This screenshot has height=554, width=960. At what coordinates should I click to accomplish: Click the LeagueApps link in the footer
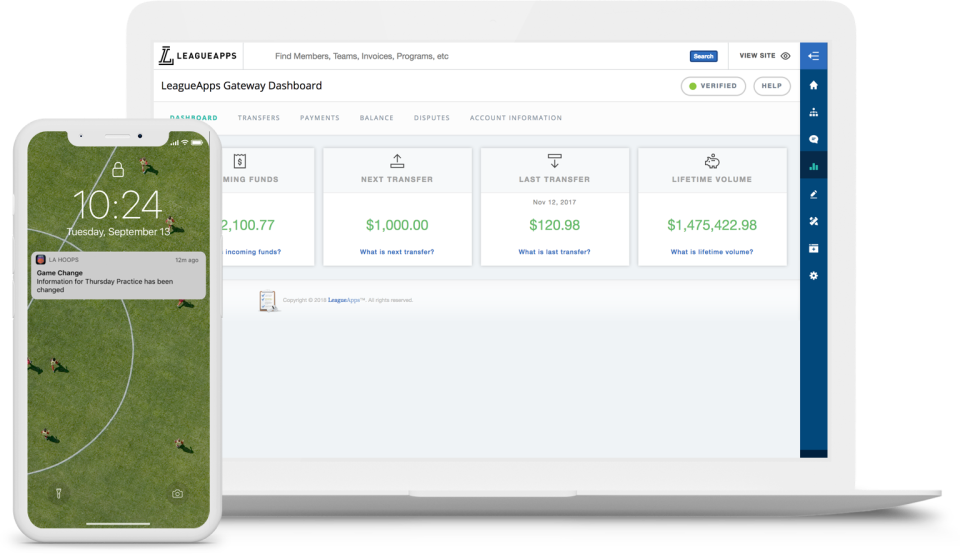(x=346, y=300)
